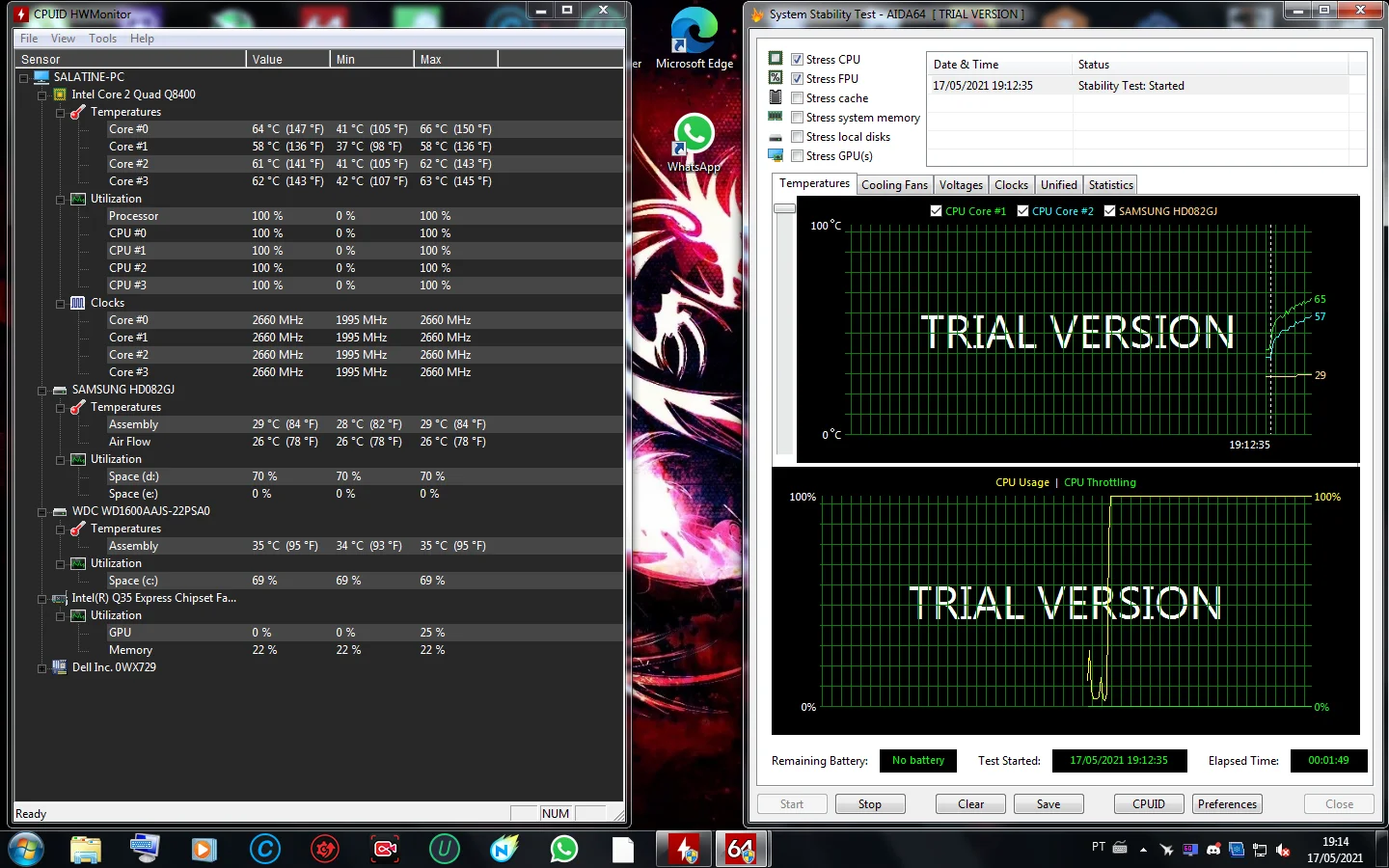Collapse the Intel(R) Q35 Express Chipset node

(x=42, y=599)
